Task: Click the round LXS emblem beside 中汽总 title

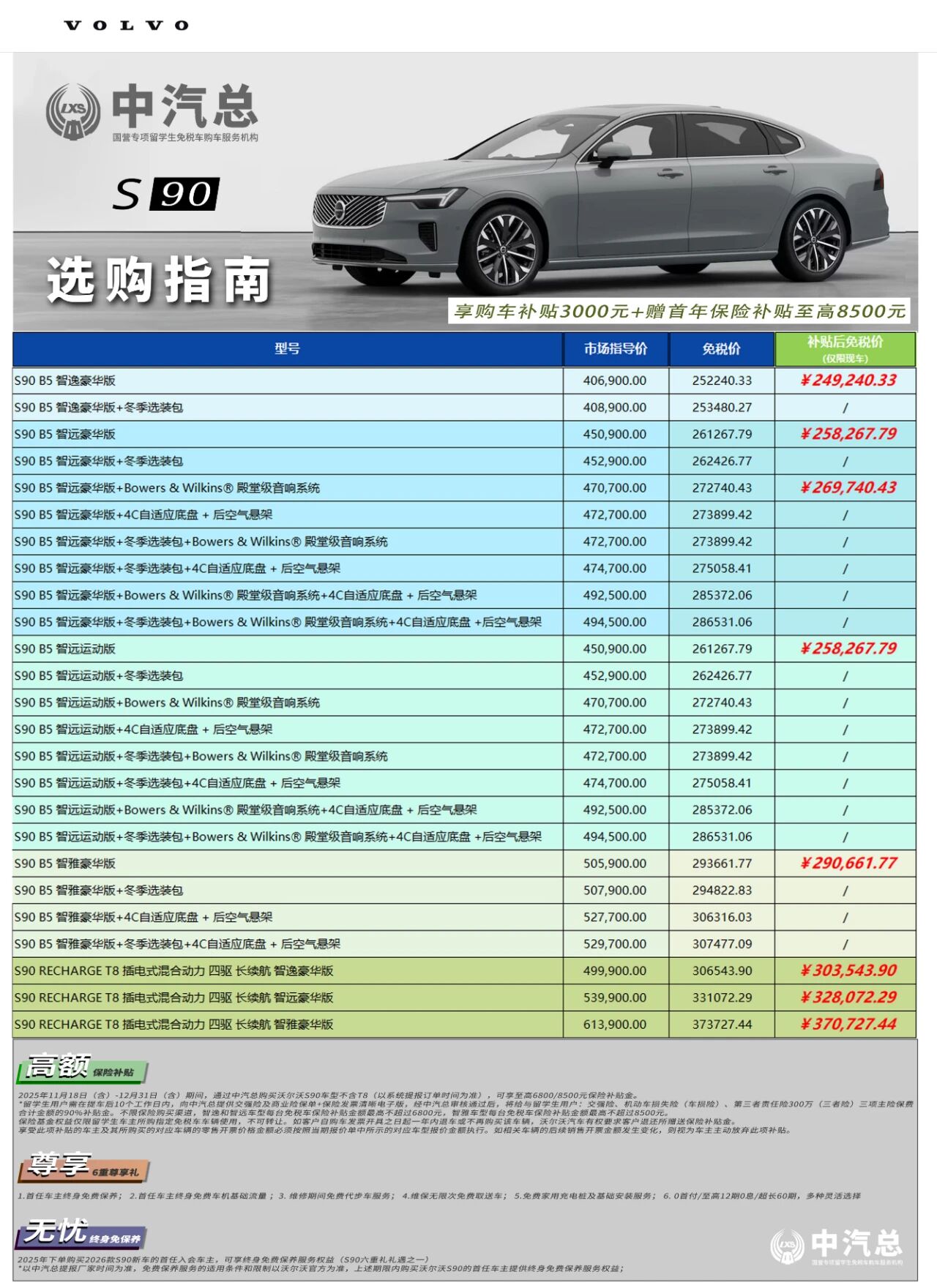Action: click(x=72, y=111)
